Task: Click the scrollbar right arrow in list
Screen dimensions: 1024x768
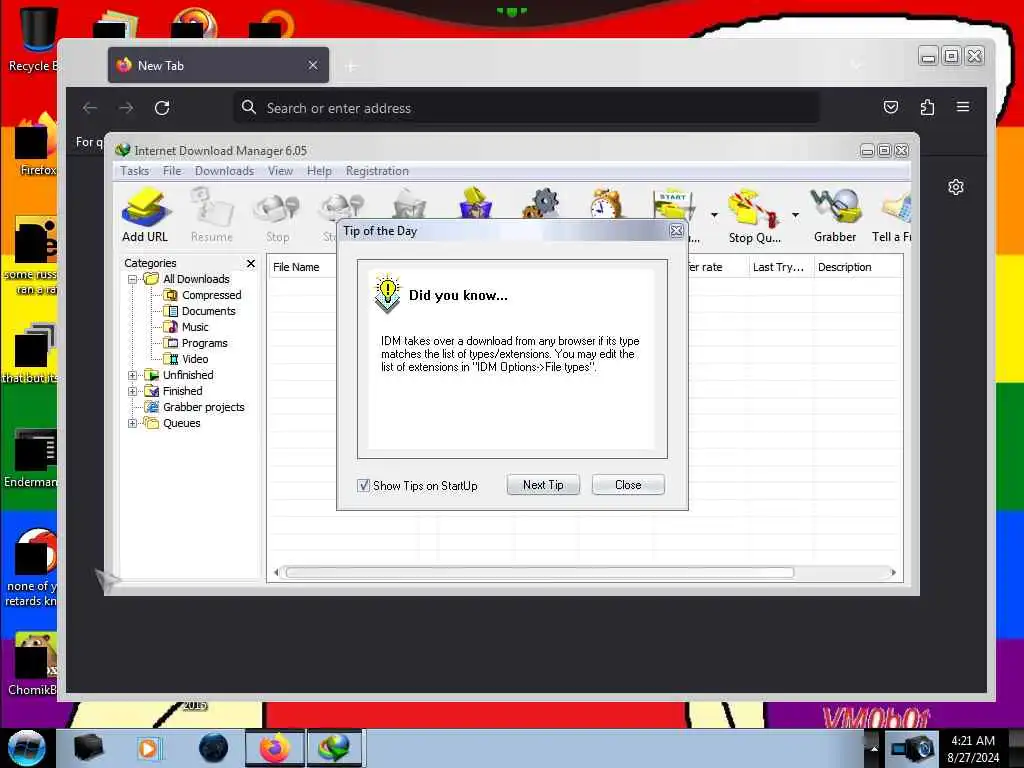Action: click(893, 573)
